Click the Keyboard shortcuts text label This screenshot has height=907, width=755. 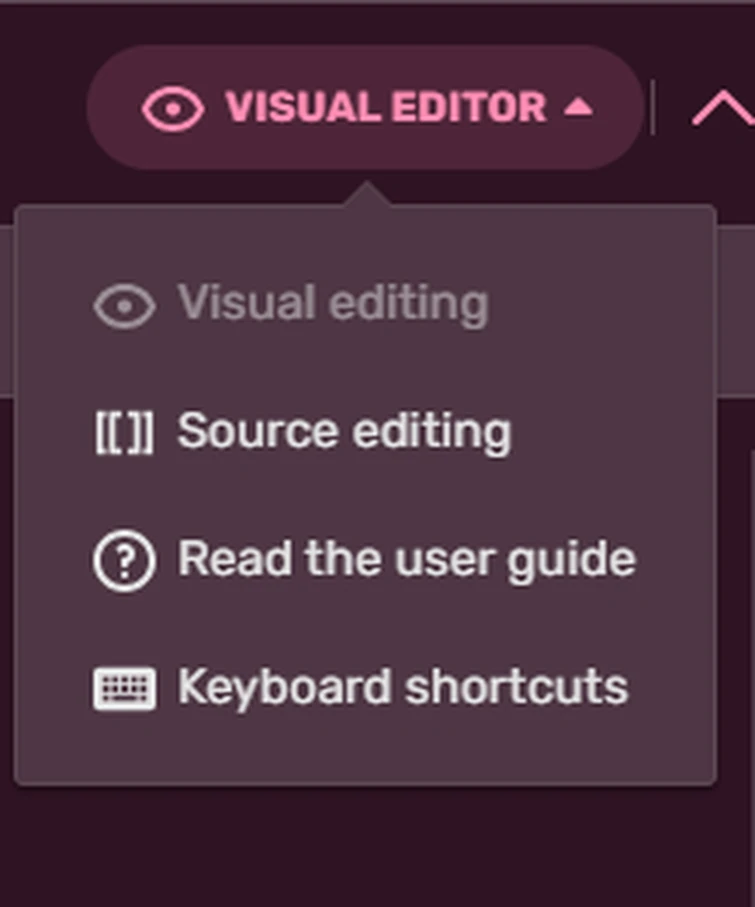coord(402,688)
